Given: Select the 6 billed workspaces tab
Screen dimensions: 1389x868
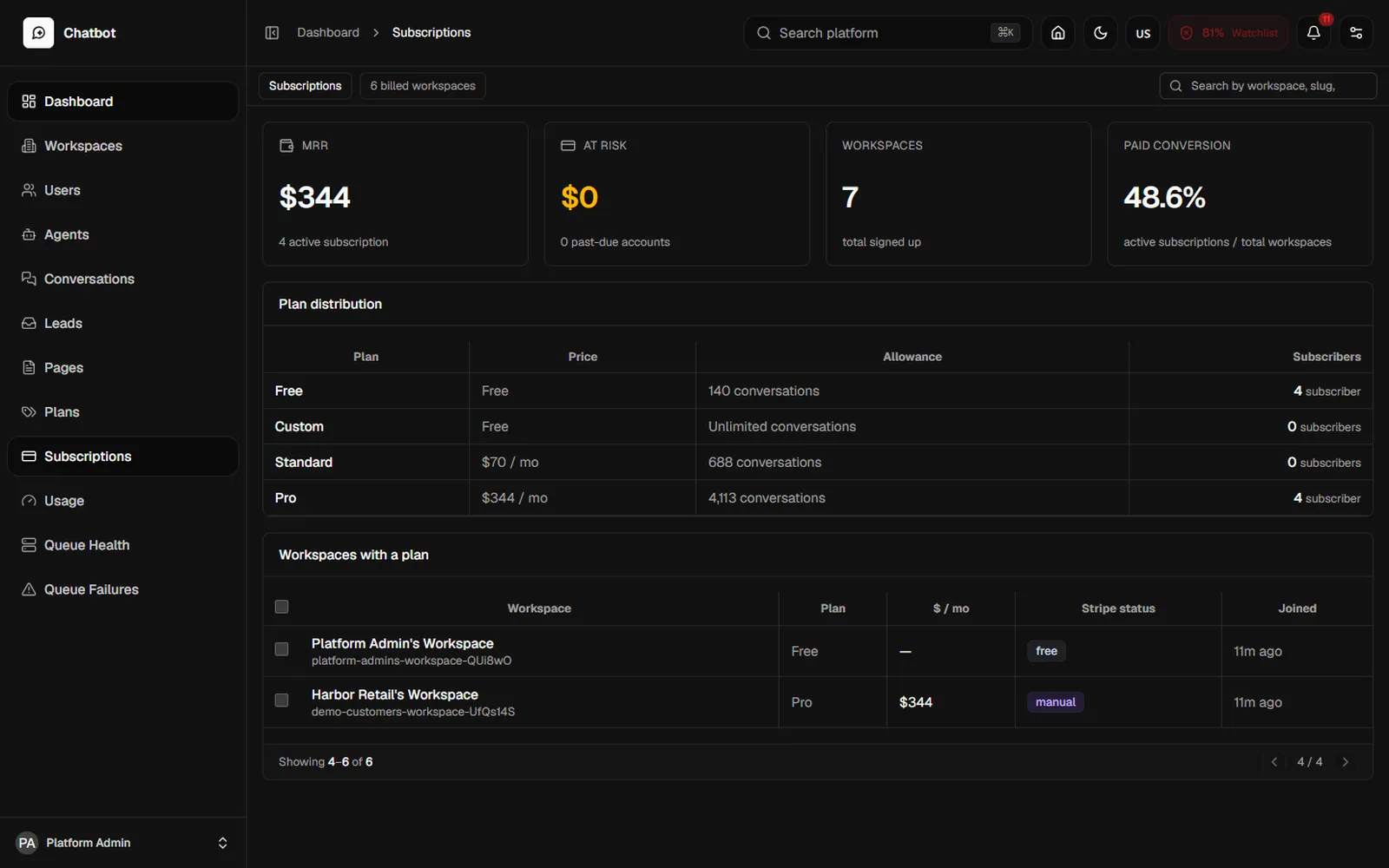Looking at the screenshot, I should click(423, 86).
